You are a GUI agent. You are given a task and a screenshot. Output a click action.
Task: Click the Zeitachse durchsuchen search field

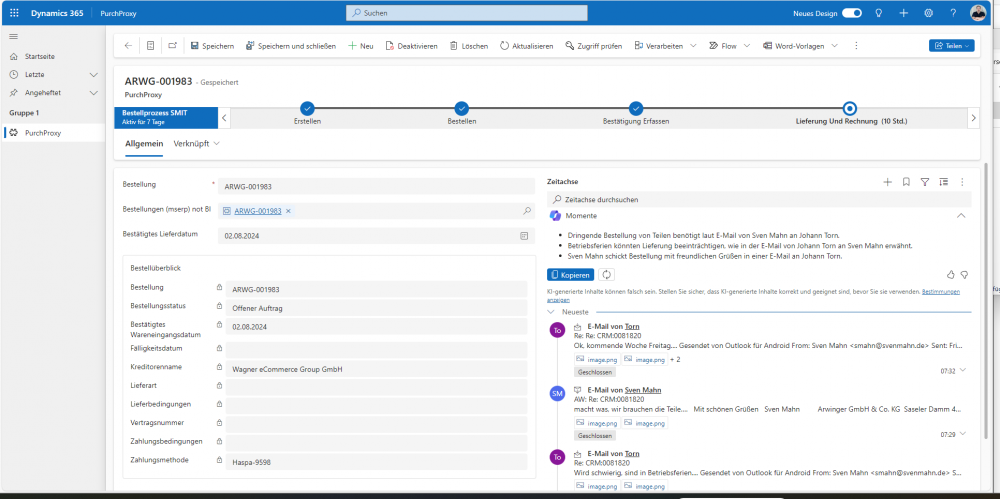tap(750, 200)
